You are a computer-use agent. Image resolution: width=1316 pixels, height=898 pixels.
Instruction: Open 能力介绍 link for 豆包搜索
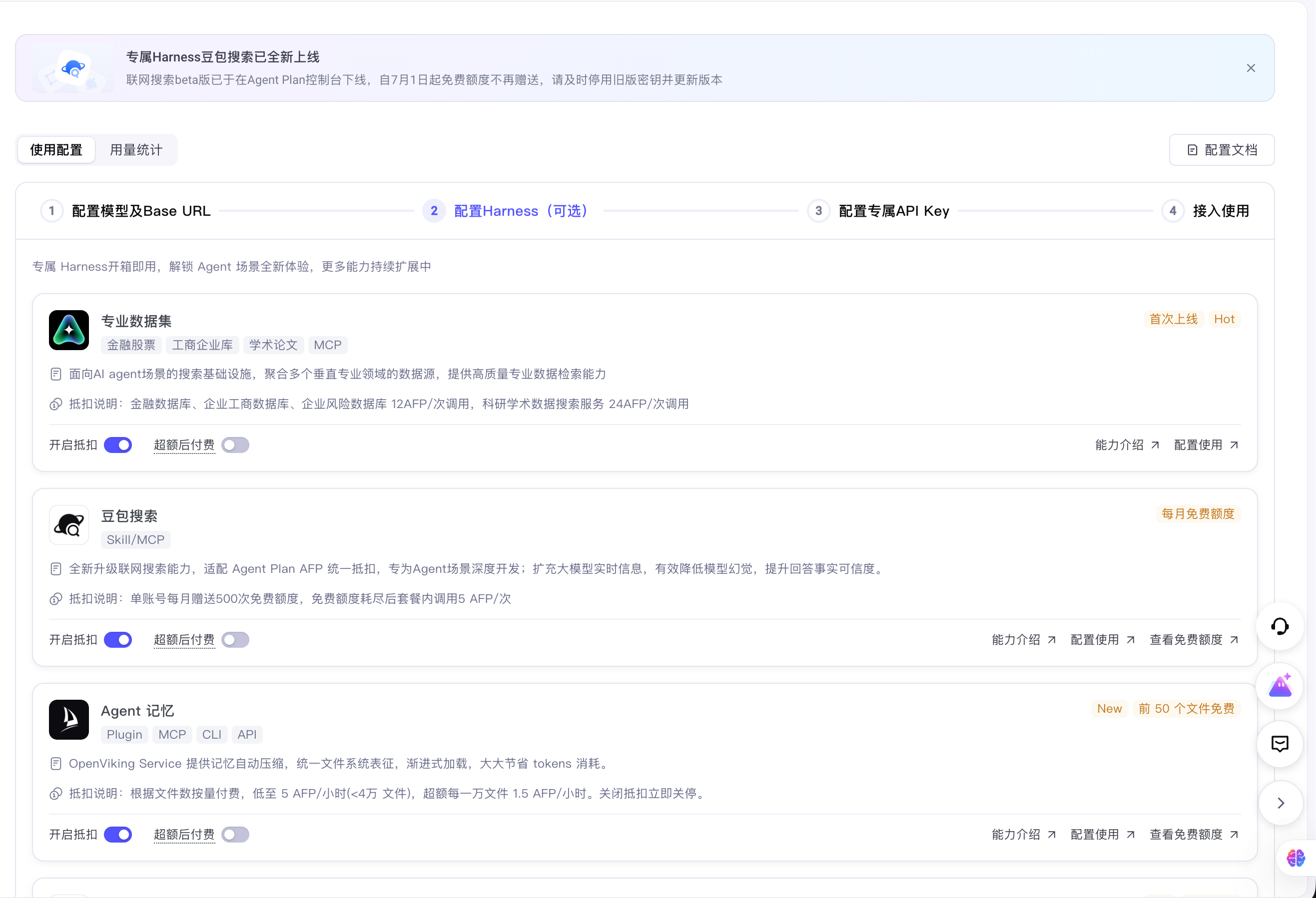coord(1024,640)
